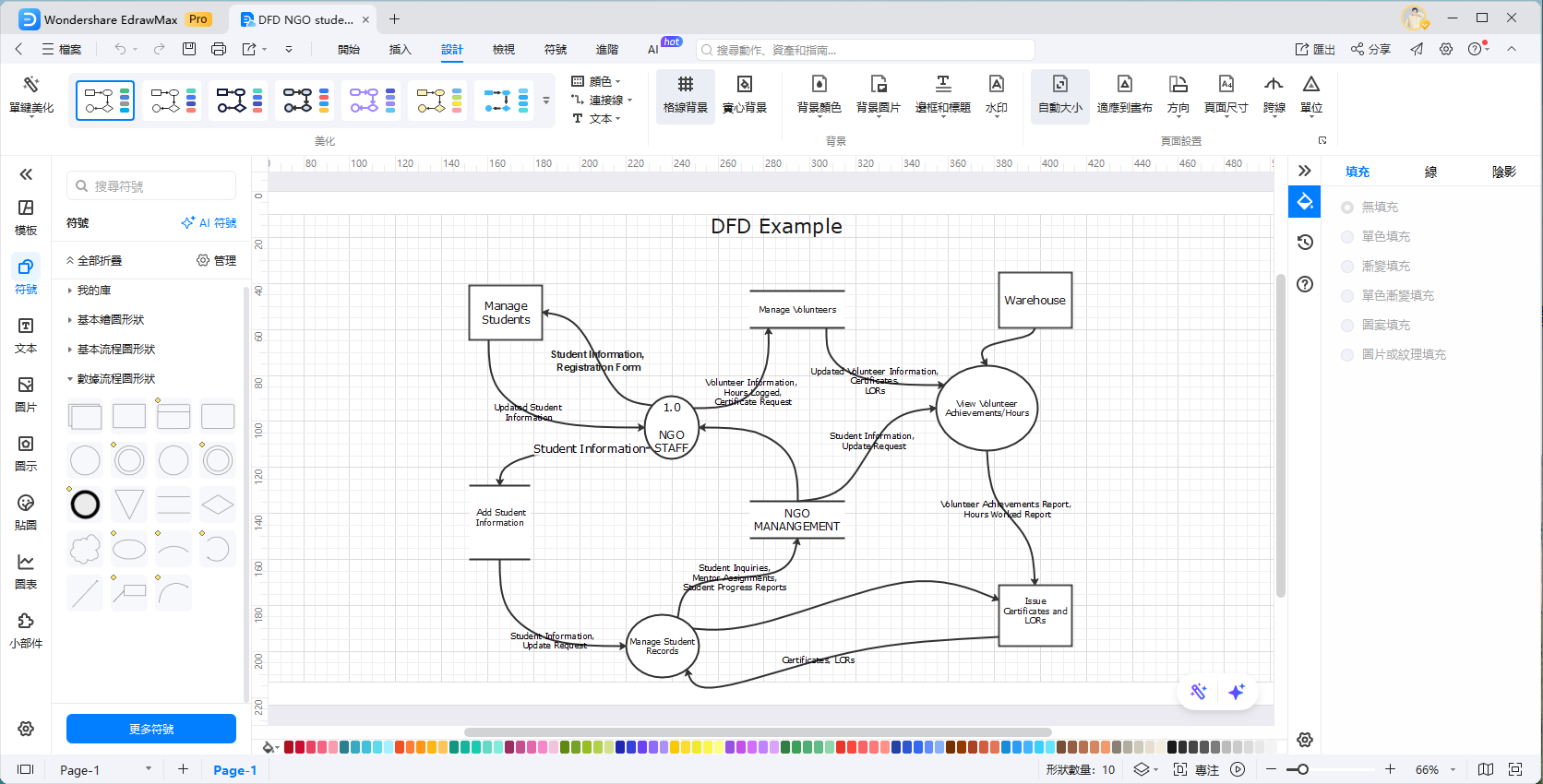Switch to the 插入 ribbon tab
The width and height of the screenshot is (1543, 784).
(x=400, y=50)
